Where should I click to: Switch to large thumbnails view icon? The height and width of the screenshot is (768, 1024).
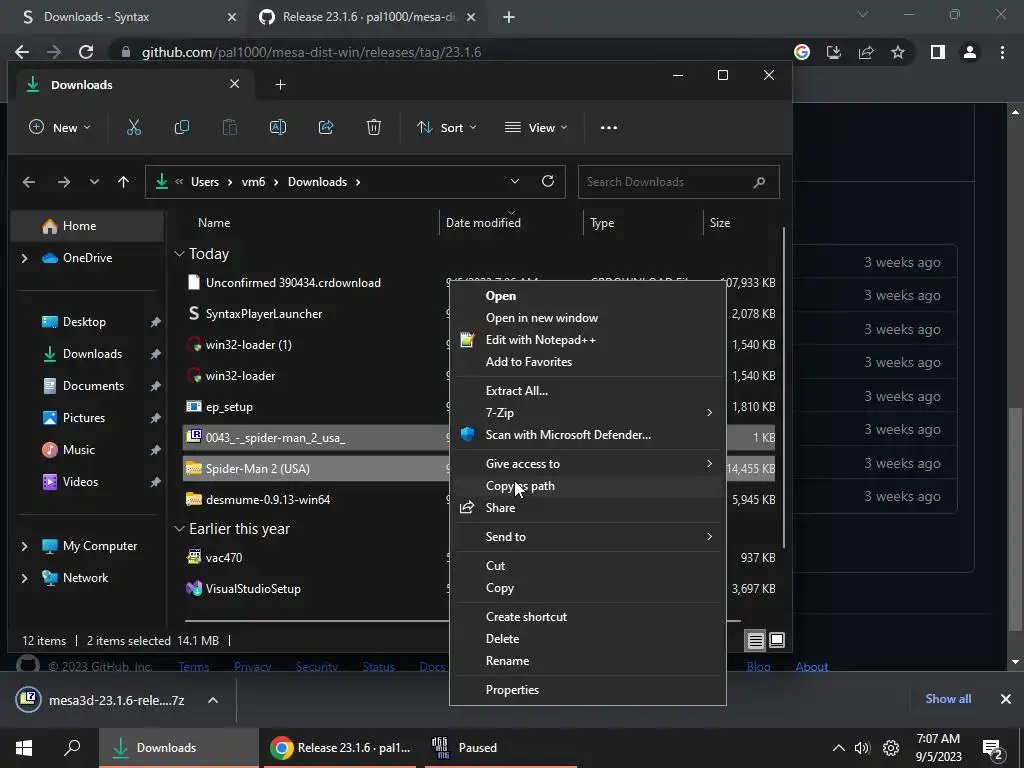click(x=776, y=640)
